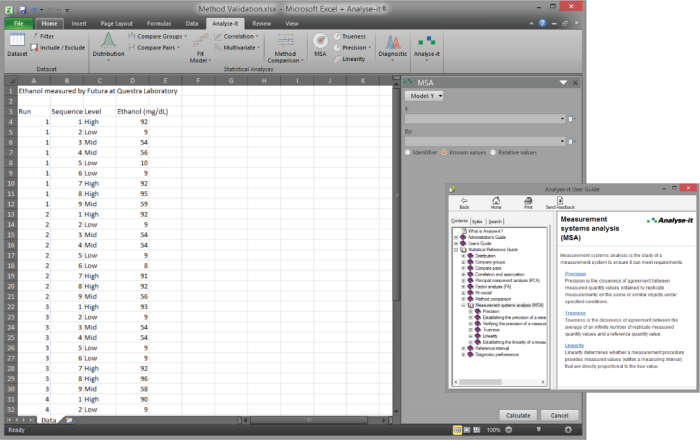
Task: Switch to the Formulas ribbon tab
Action: tap(159, 24)
